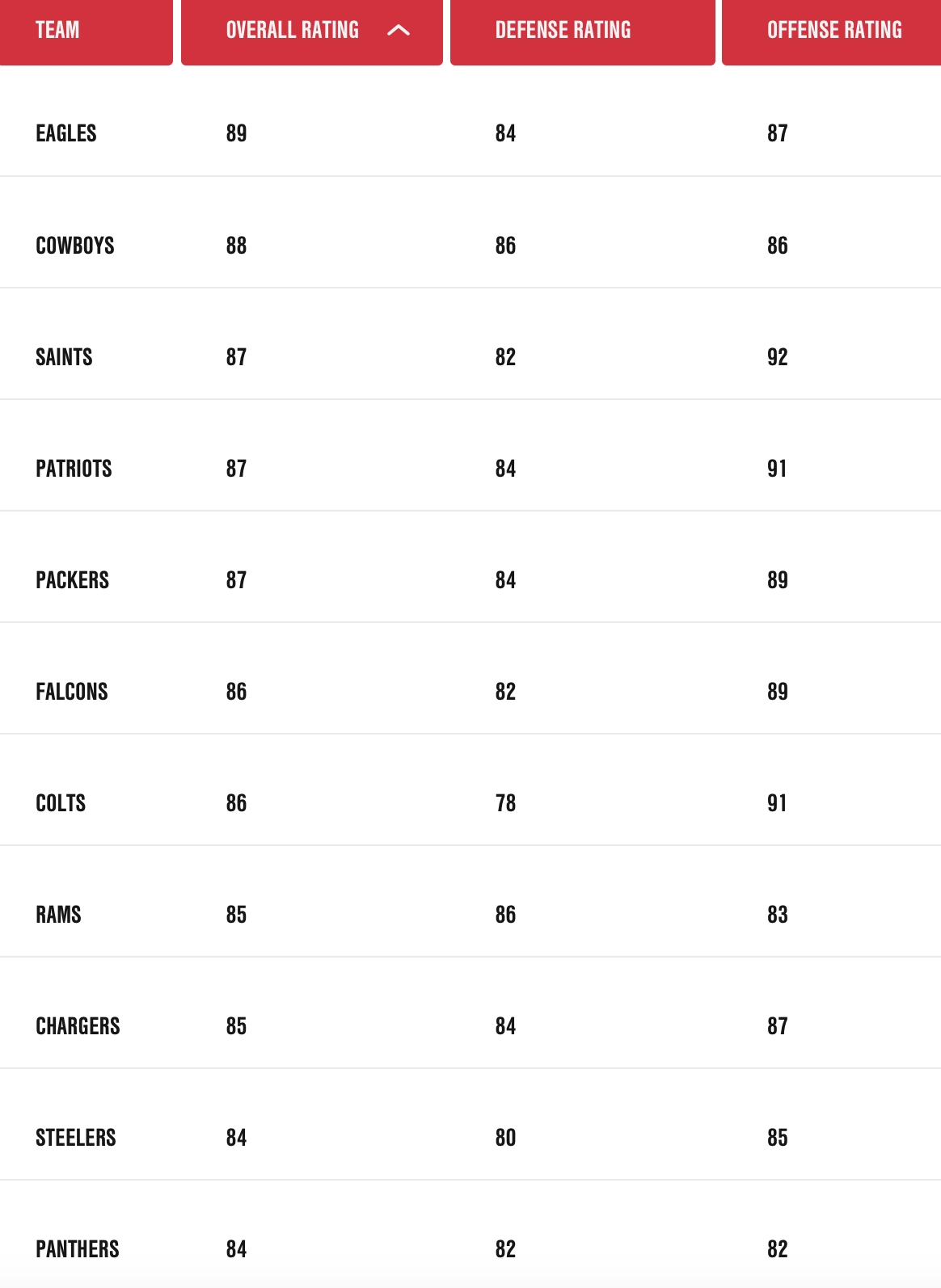Click the Saints team name

click(64, 357)
